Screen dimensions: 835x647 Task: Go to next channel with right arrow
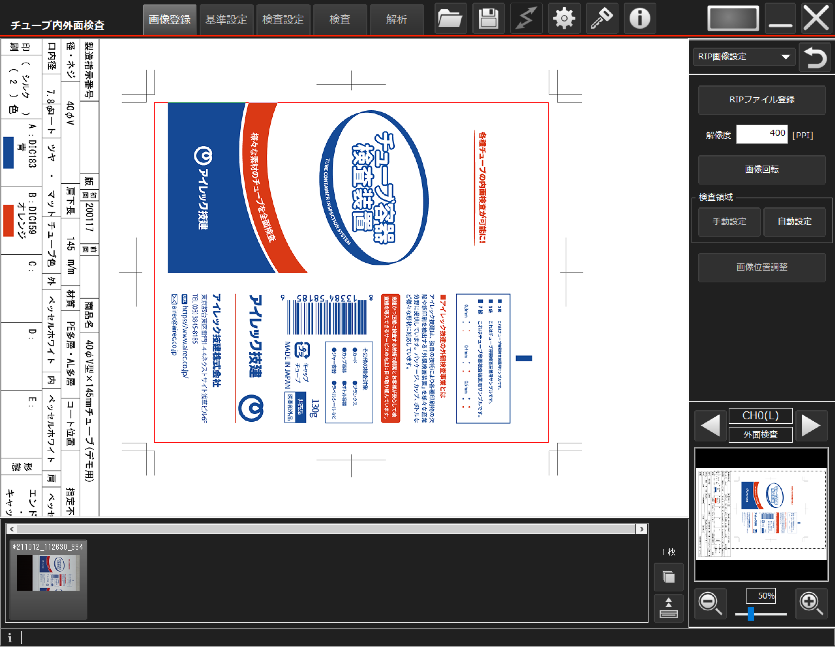812,425
